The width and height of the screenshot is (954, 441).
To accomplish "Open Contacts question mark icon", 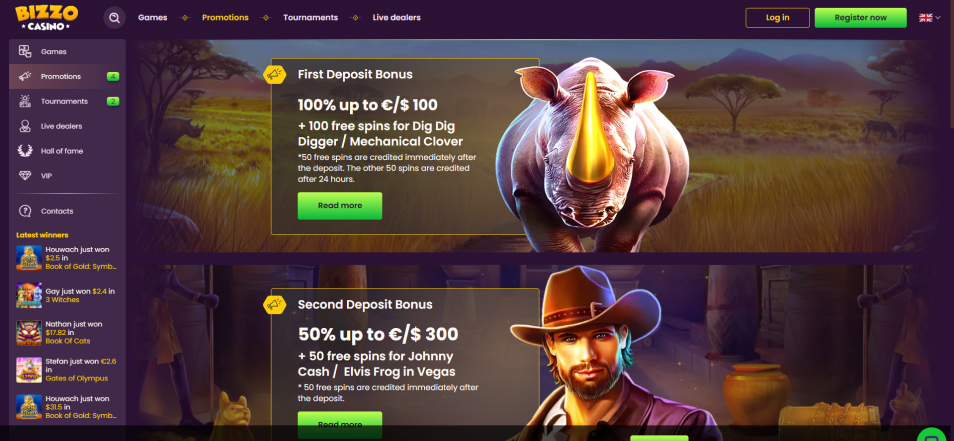I will coord(25,211).
